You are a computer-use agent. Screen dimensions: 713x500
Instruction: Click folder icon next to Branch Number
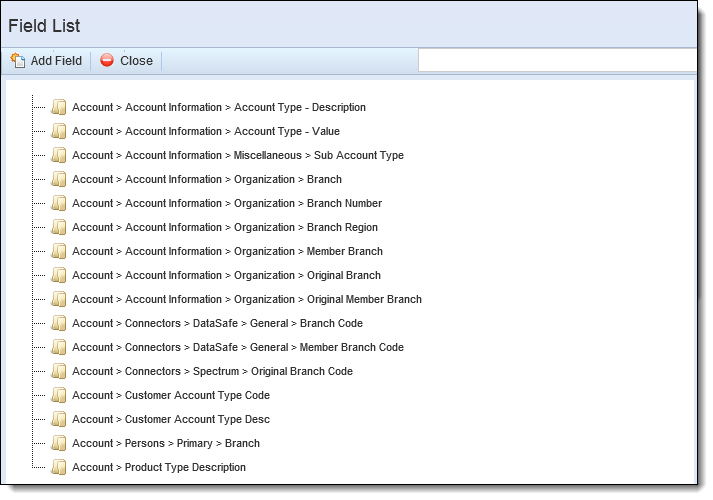coord(59,203)
